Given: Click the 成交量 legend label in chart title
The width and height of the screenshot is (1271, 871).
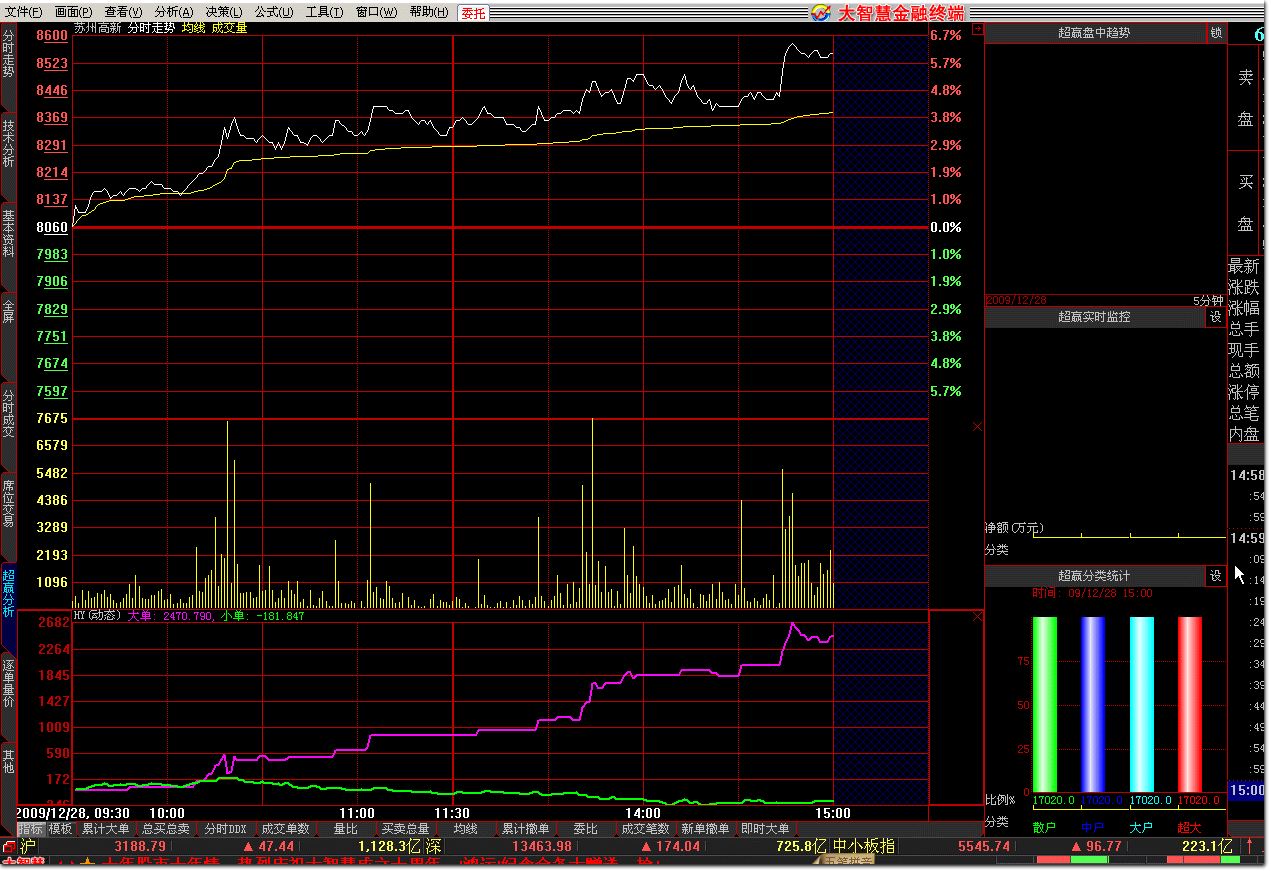Looking at the screenshot, I should click(229, 28).
